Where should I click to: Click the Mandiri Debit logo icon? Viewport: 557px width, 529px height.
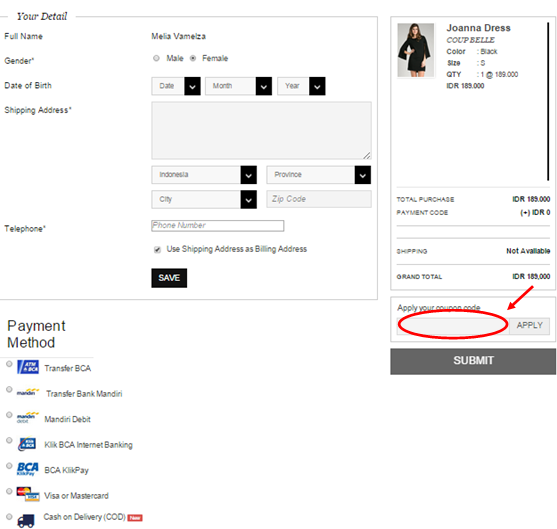[x=28, y=418]
